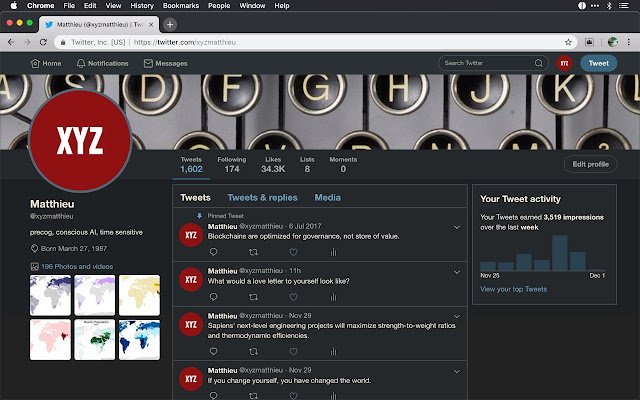View analytics of the Blockchains tweet

click(333, 252)
